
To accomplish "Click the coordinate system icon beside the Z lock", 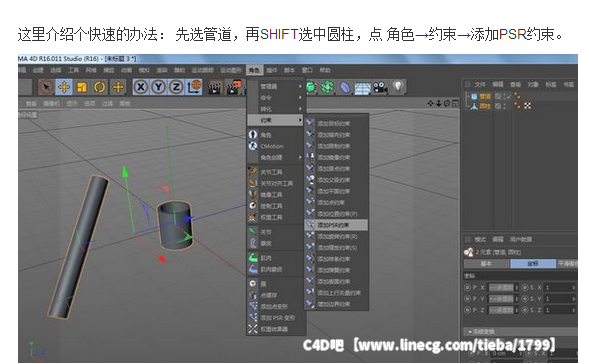I will pos(194,87).
